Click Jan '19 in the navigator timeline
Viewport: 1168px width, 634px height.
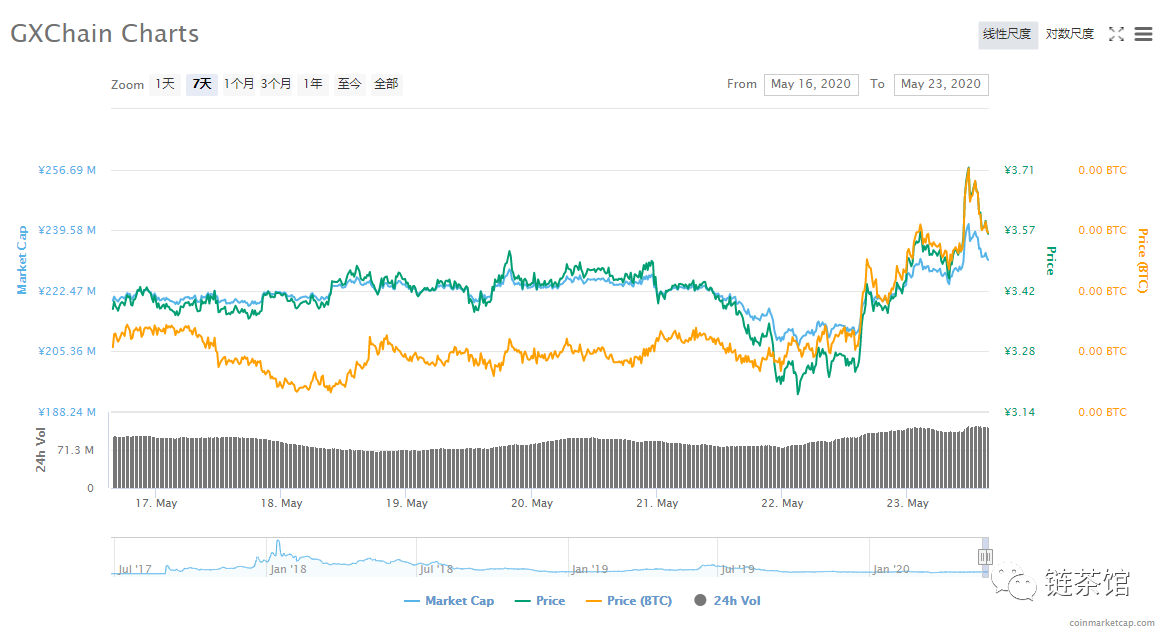[x=590, y=569]
